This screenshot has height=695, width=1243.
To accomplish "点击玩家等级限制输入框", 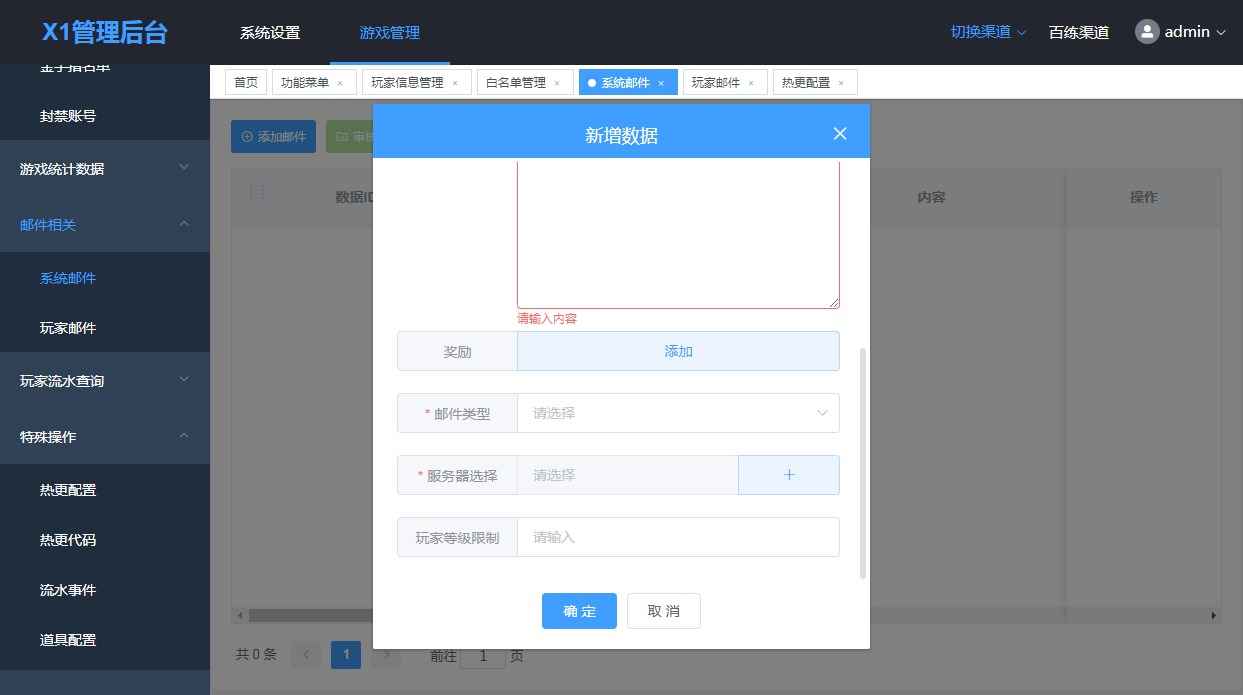I will (678, 536).
